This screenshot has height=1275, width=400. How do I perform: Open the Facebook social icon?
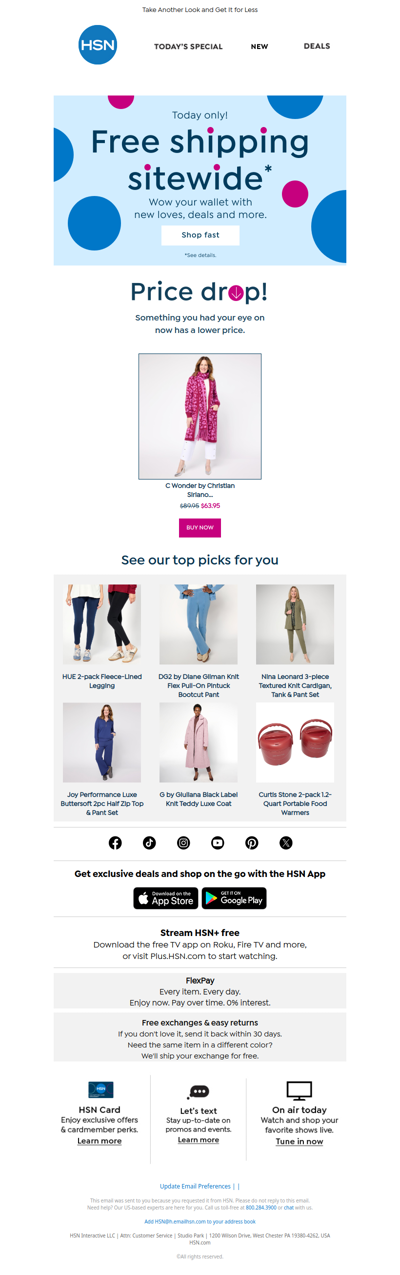pyautogui.click(x=115, y=843)
